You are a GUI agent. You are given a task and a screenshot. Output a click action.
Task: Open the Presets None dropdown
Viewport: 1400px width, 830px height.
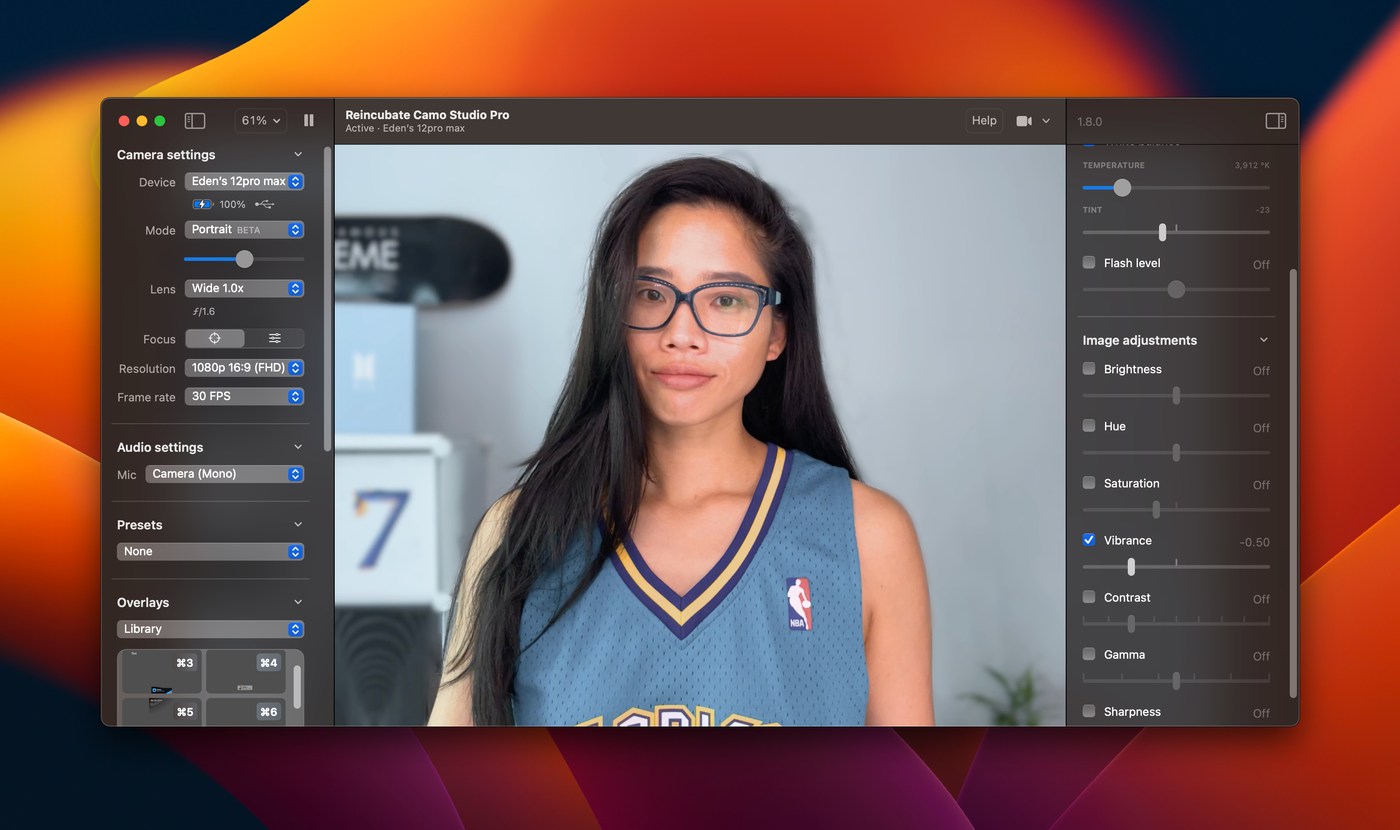pyautogui.click(x=210, y=552)
